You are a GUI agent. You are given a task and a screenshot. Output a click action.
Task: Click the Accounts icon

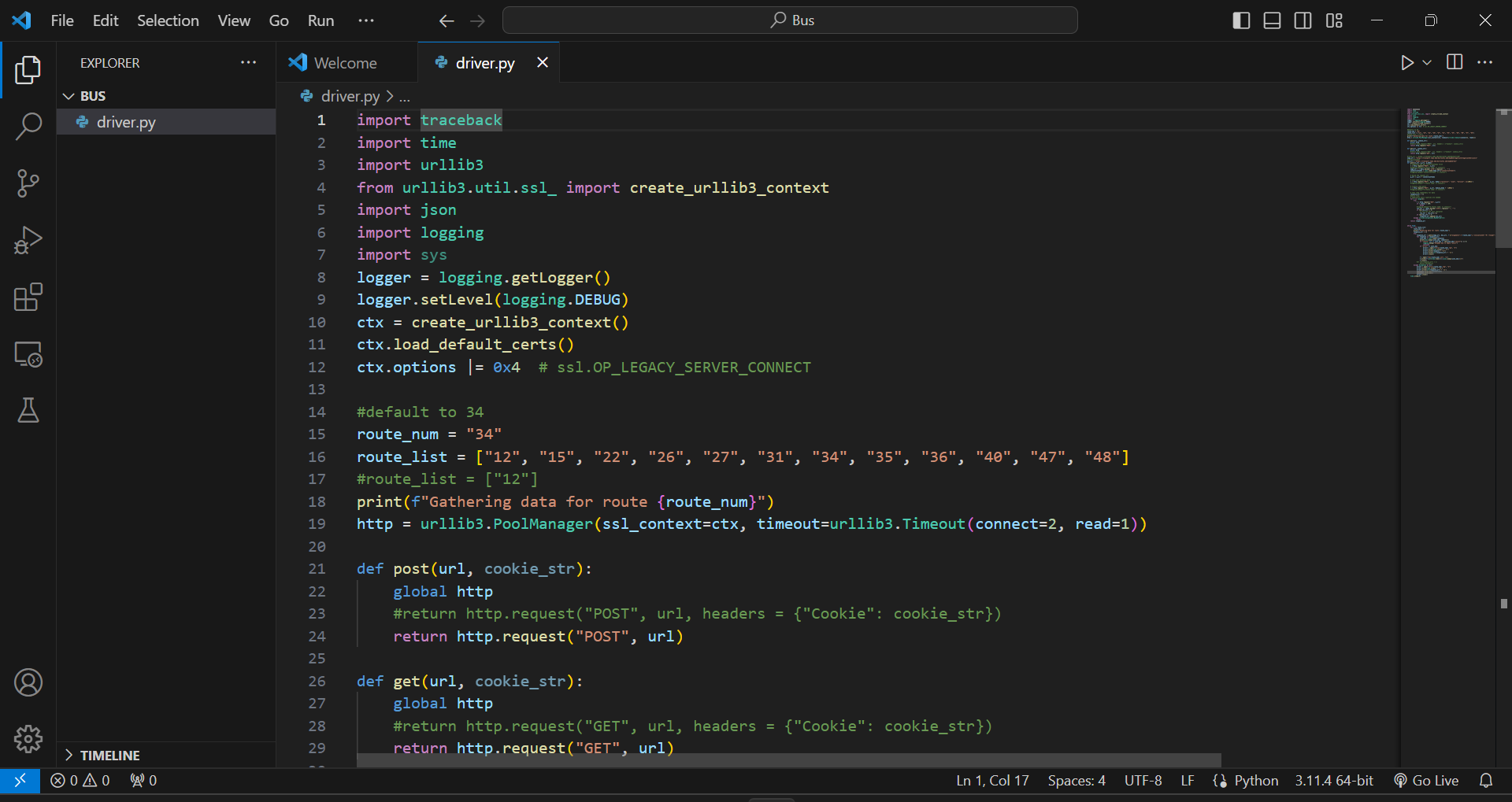(x=28, y=682)
